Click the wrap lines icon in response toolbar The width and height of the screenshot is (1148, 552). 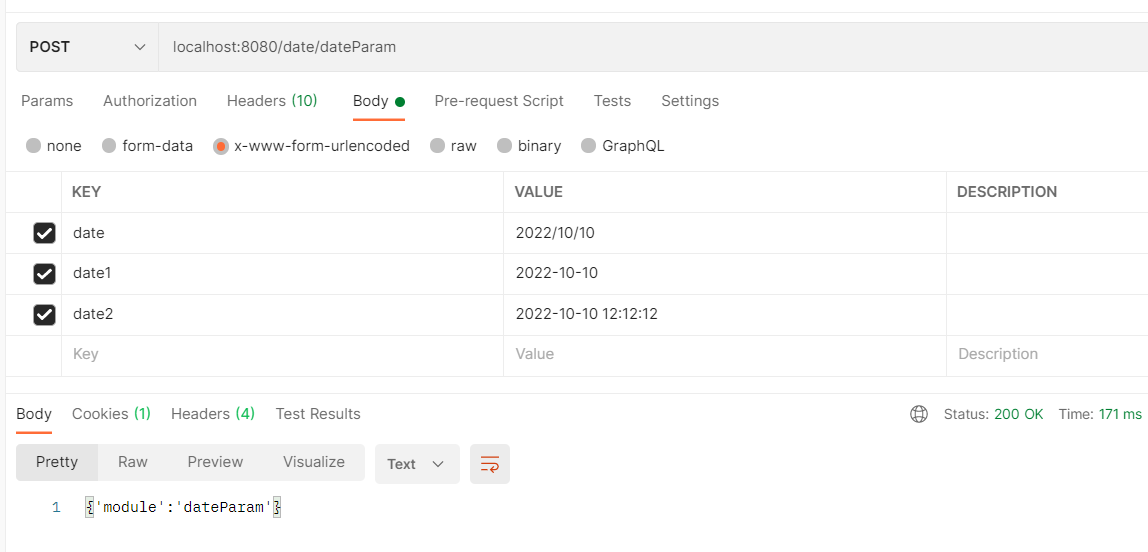[490, 464]
